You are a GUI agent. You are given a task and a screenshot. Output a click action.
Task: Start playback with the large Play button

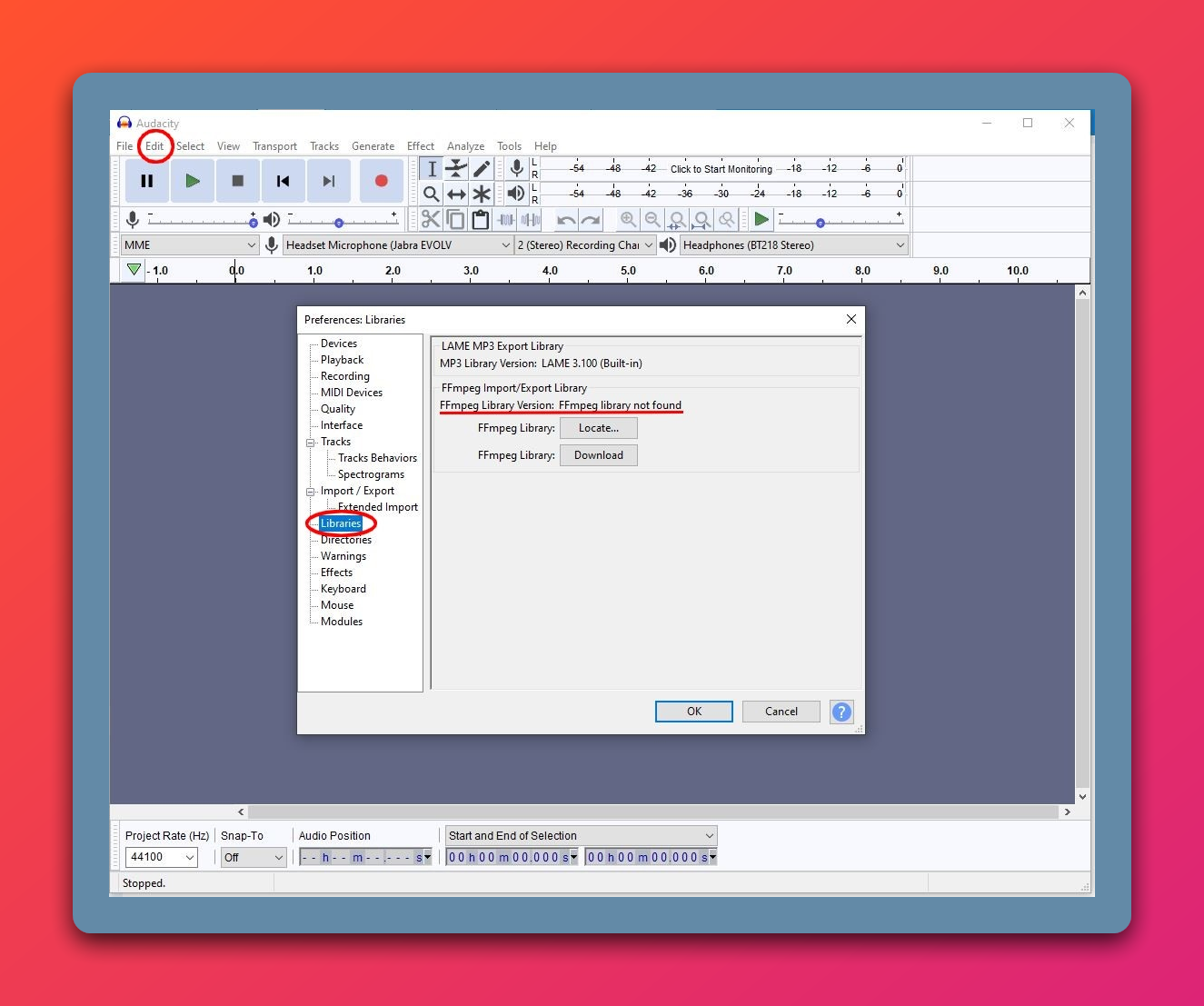pyautogui.click(x=192, y=181)
